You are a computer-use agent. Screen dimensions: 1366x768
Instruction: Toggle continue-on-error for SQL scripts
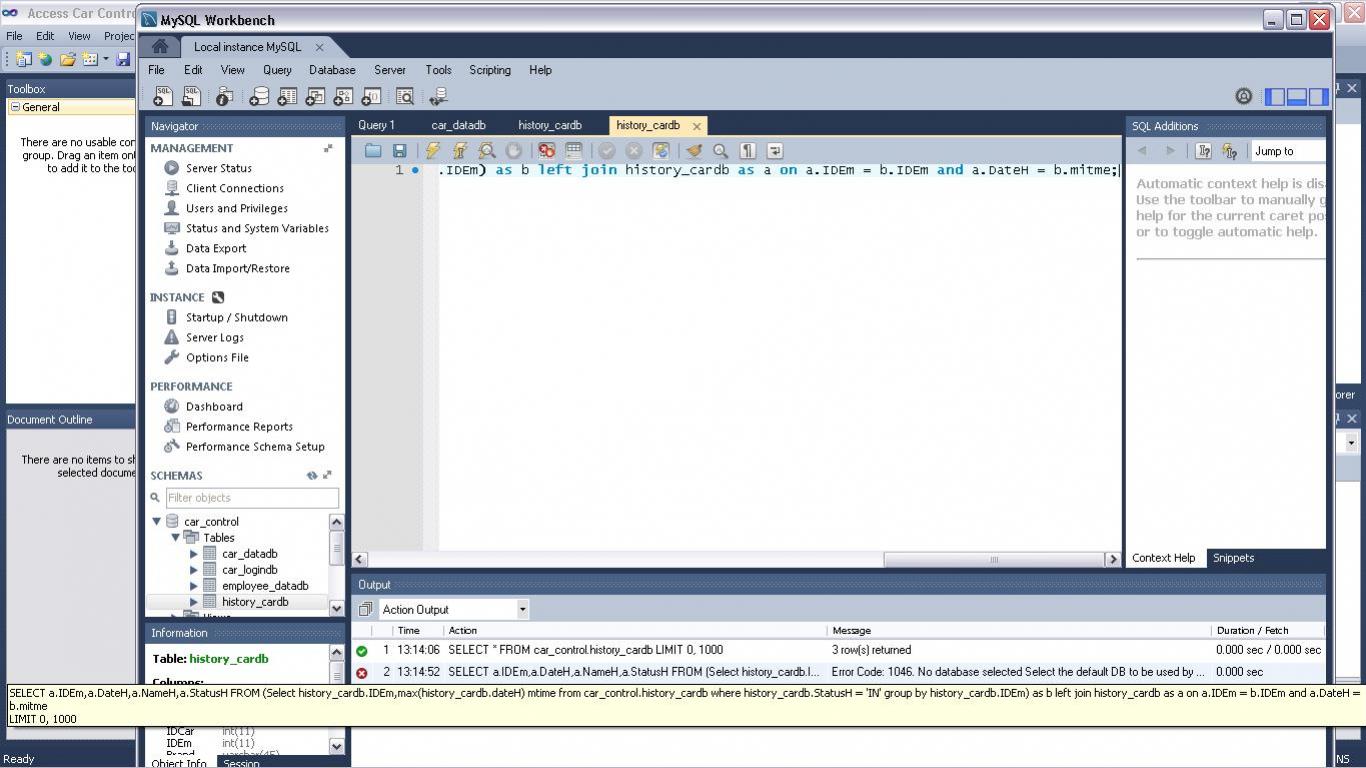point(546,151)
